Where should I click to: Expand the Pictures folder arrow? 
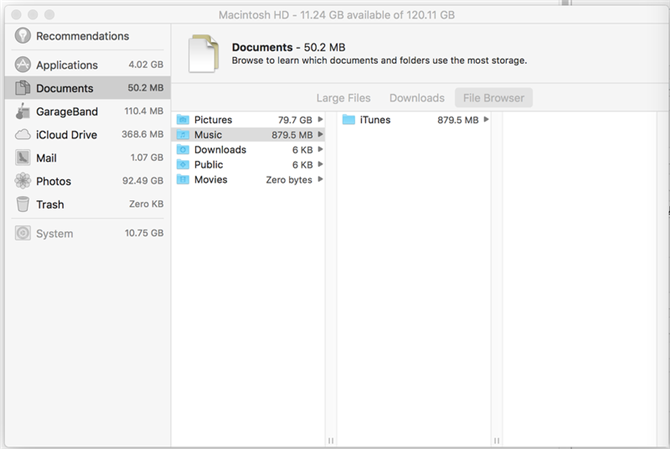pyautogui.click(x=320, y=120)
